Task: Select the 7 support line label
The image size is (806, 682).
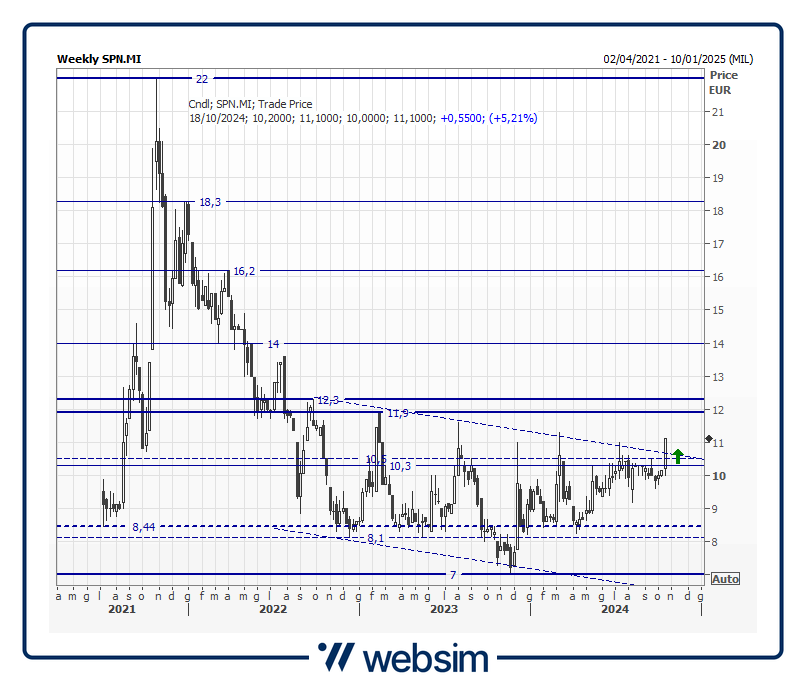Action: [x=452, y=575]
